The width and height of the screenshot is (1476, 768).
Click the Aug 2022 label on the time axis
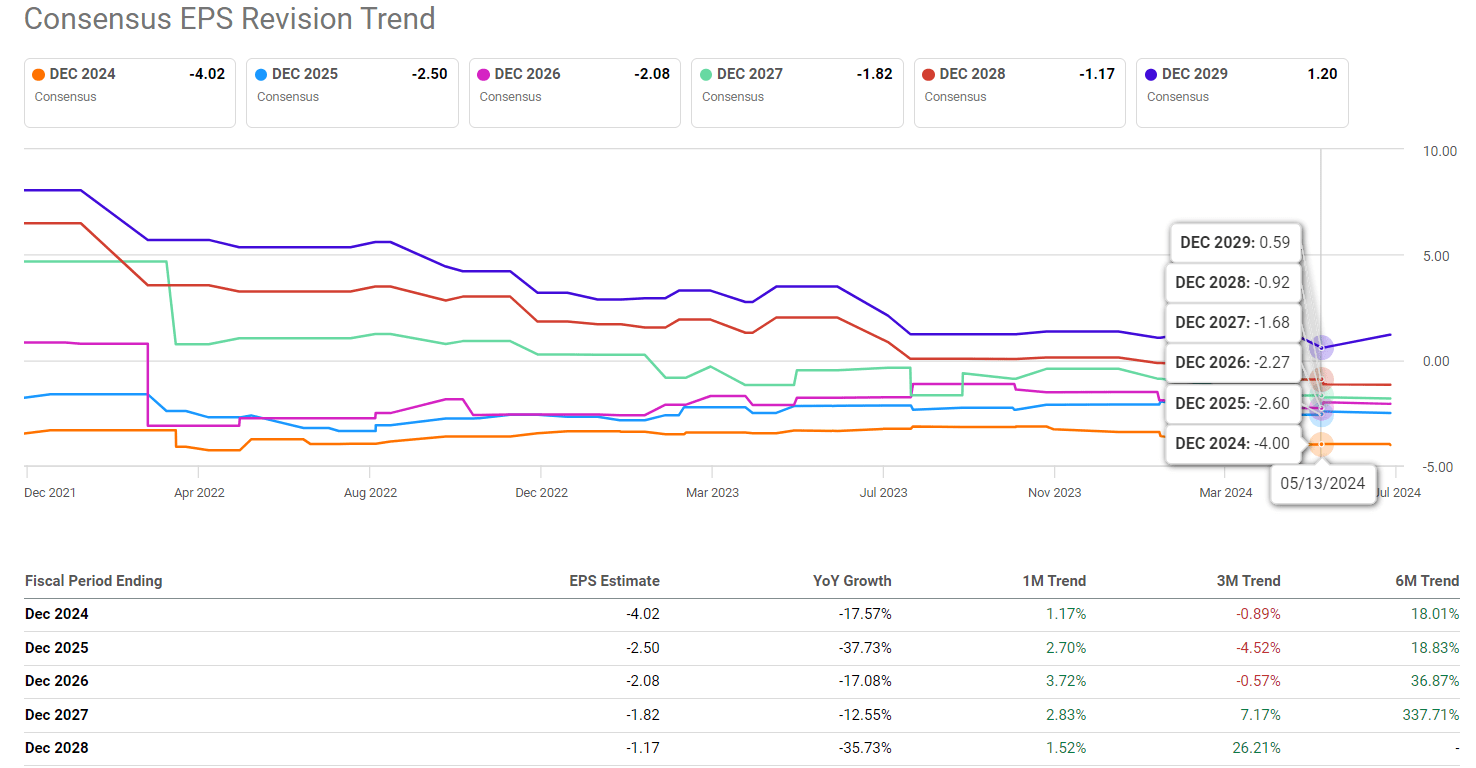[x=369, y=493]
